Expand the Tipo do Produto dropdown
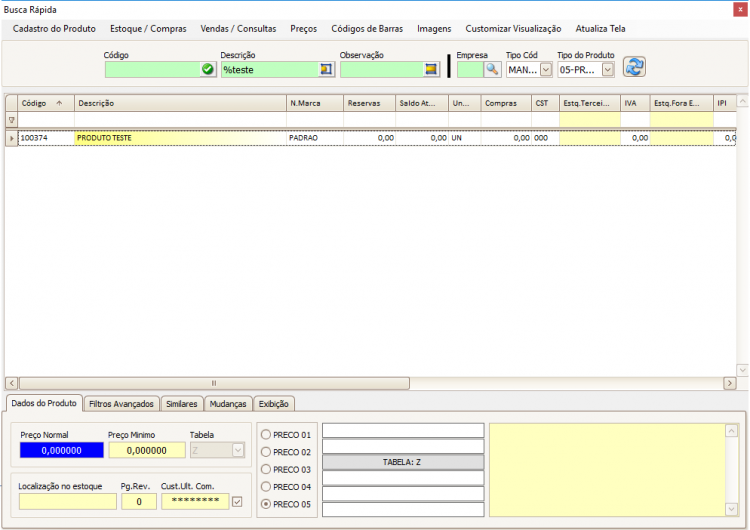Image resolution: width=750 pixels, height=530 pixels. pyautogui.click(x=608, y=70)
